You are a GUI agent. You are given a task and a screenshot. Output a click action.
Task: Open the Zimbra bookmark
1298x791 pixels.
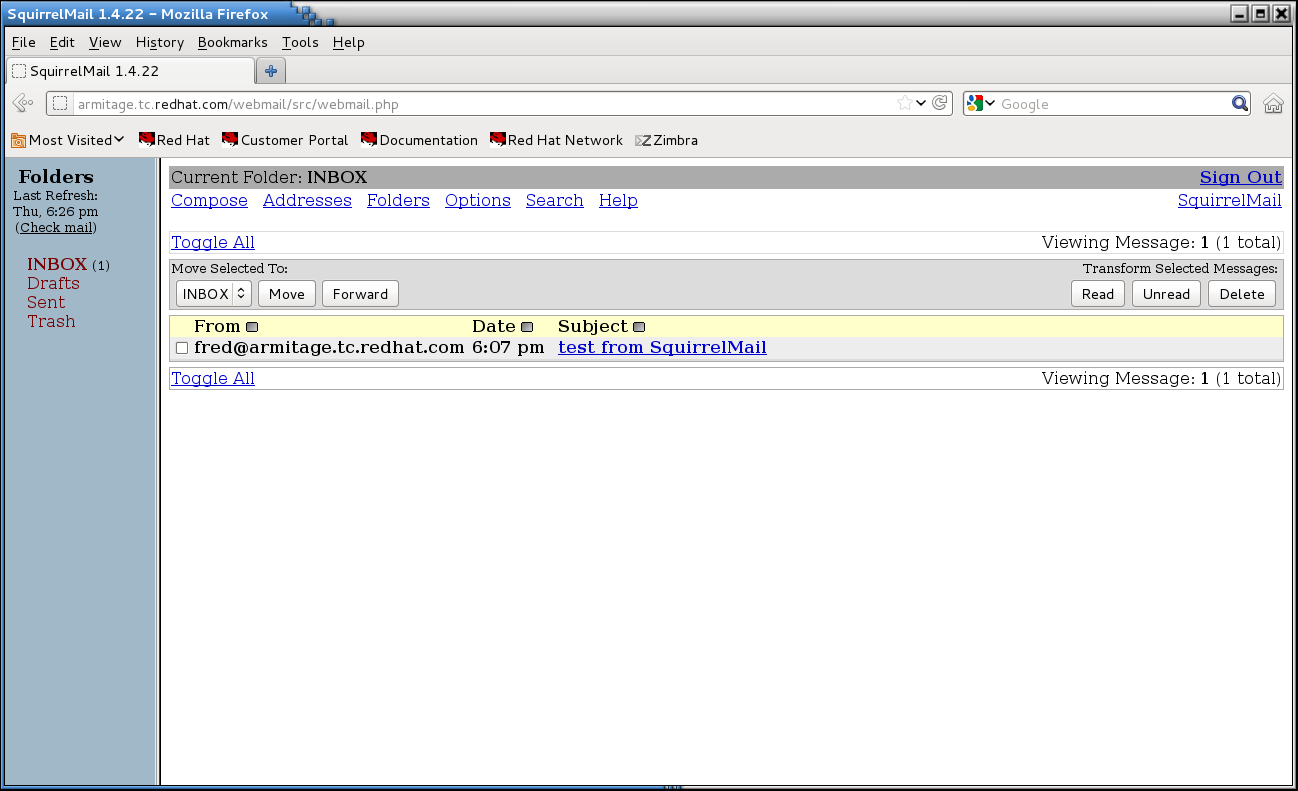(x=666, y=140)
